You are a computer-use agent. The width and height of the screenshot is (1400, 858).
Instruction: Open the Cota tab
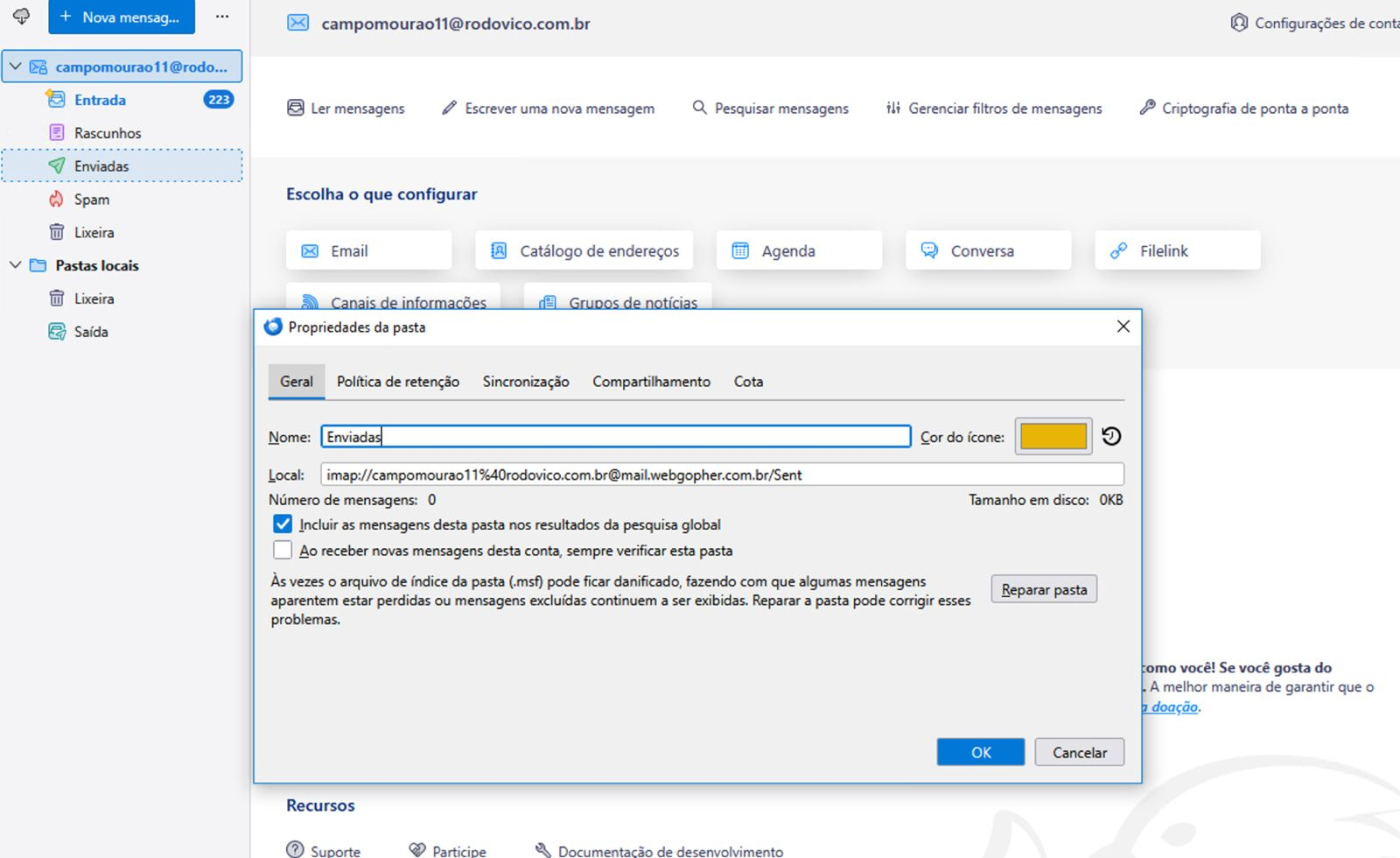[x=748, y=382]
